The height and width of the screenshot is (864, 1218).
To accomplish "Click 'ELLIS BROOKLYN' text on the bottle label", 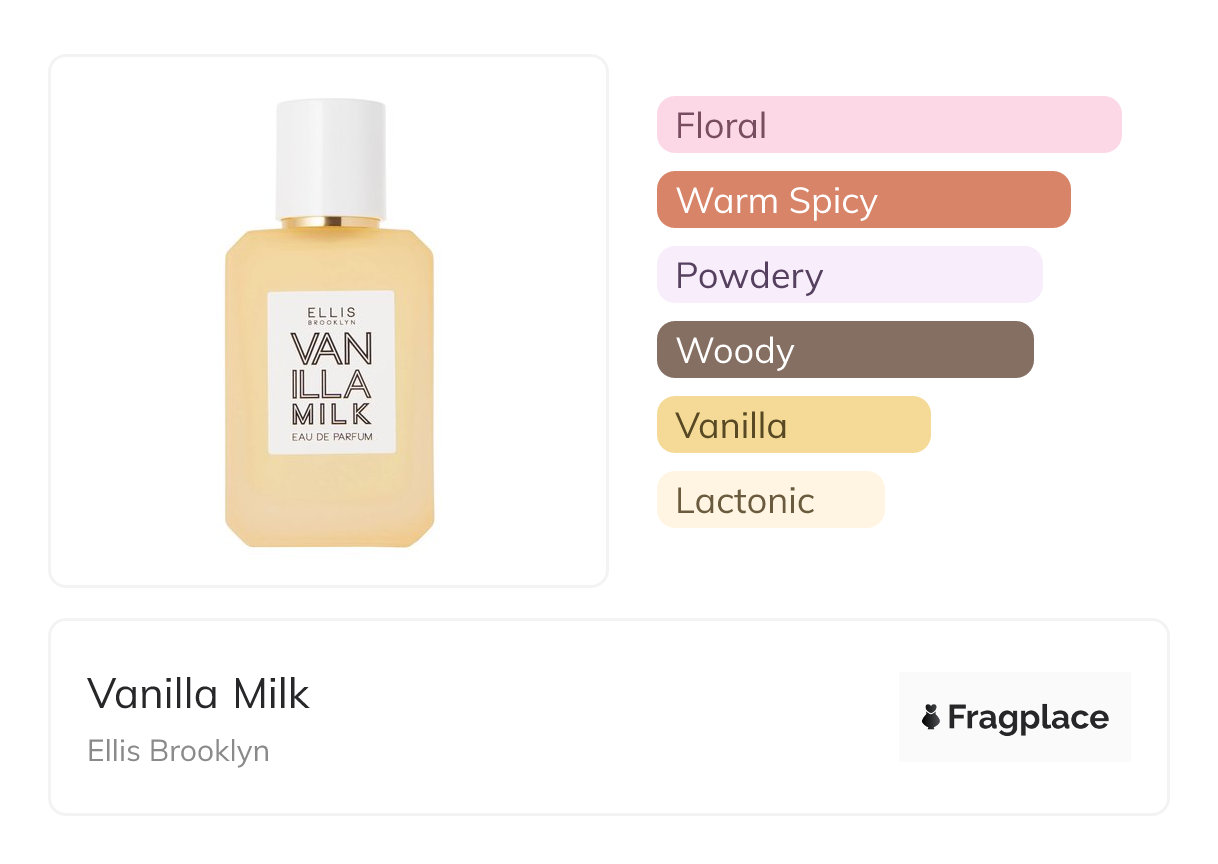I will click(332, 313).
